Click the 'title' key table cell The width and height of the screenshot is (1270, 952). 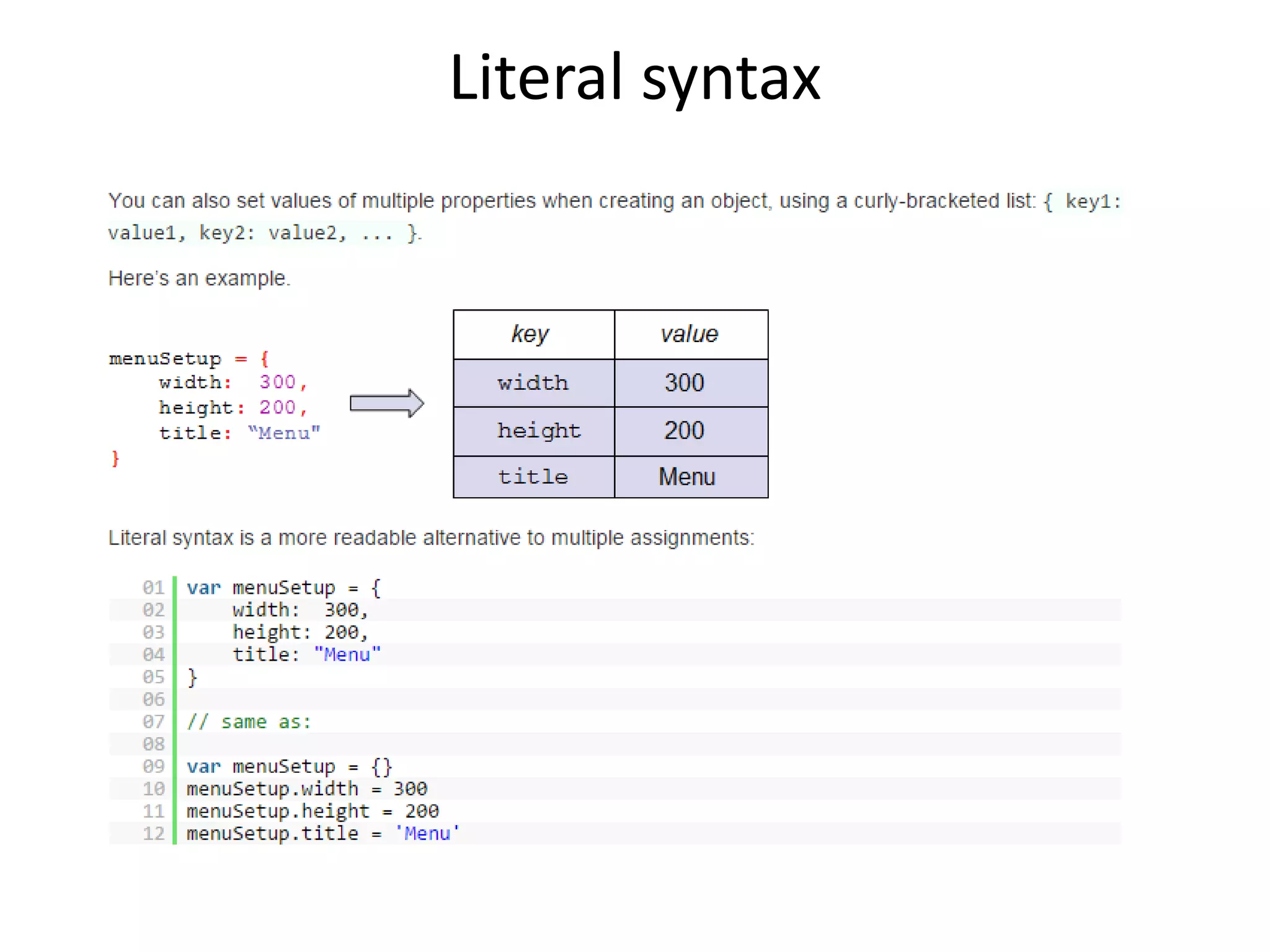tap(533, 477)
